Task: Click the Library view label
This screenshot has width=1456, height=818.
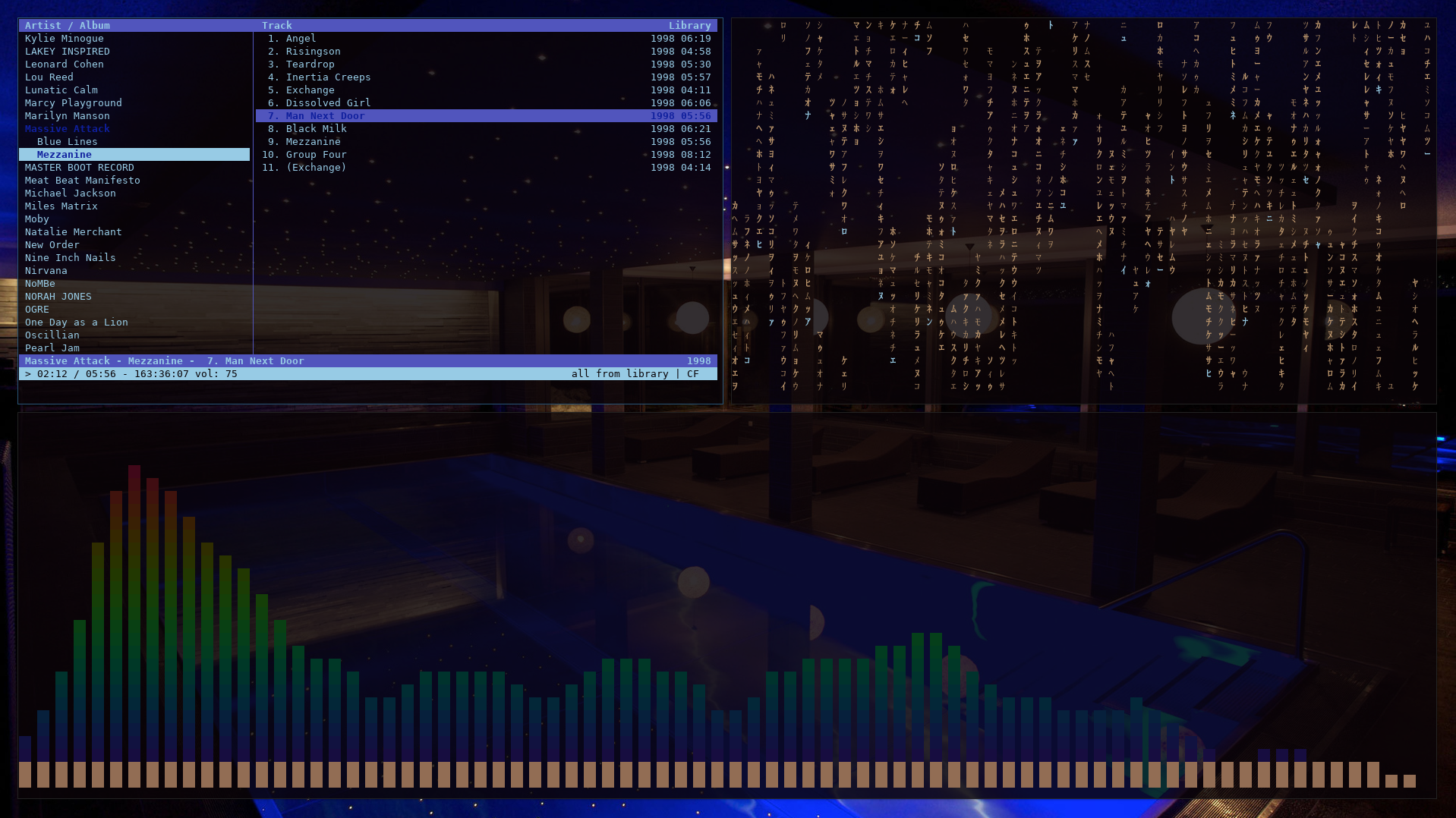Action: tap(689, 26)
